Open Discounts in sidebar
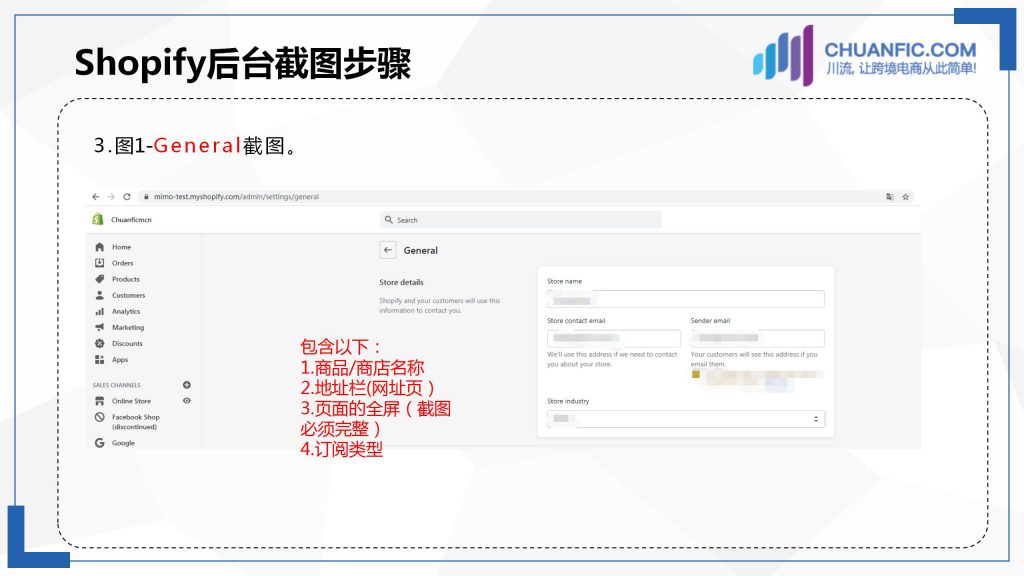The image size is (1024, 576). pos(127,344)
